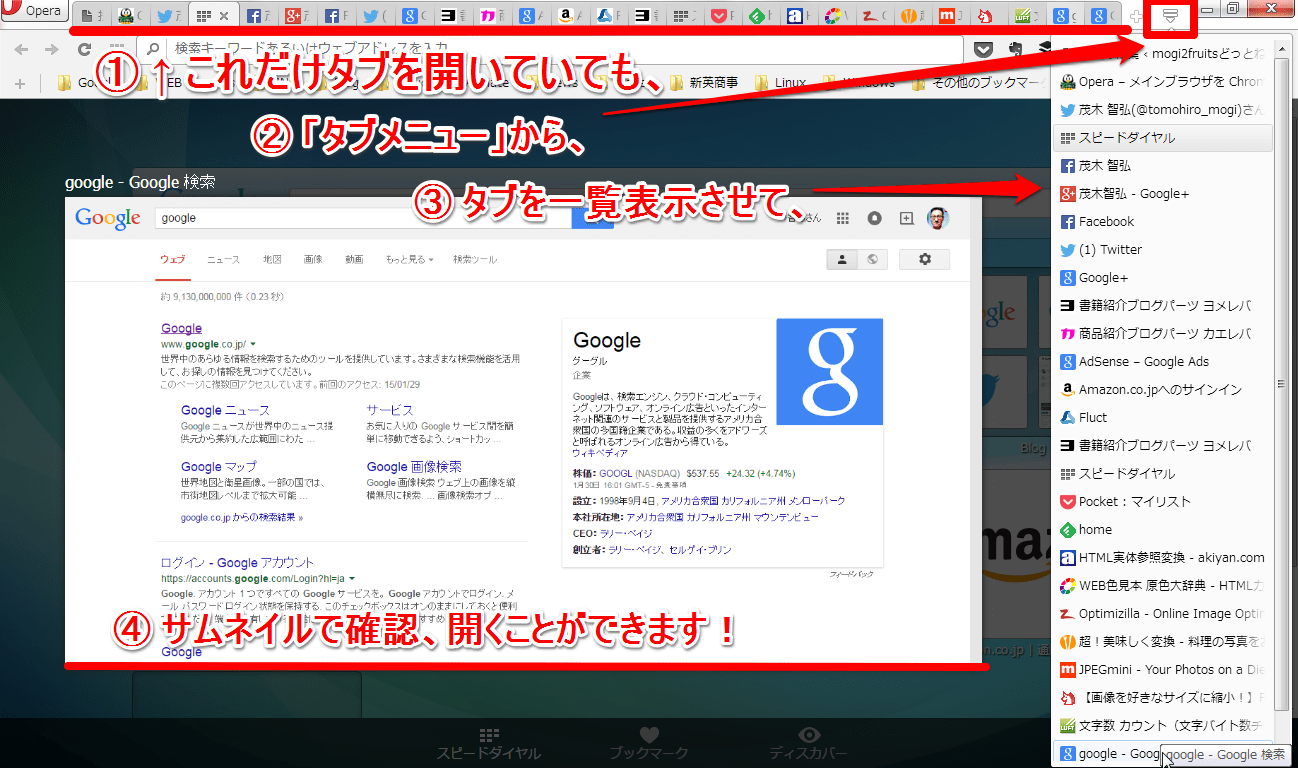Open ブックマーク heart at the bottom bar
Image resolution: width=1298 pixels, height=768 pixels.
(x=649, y=744)
